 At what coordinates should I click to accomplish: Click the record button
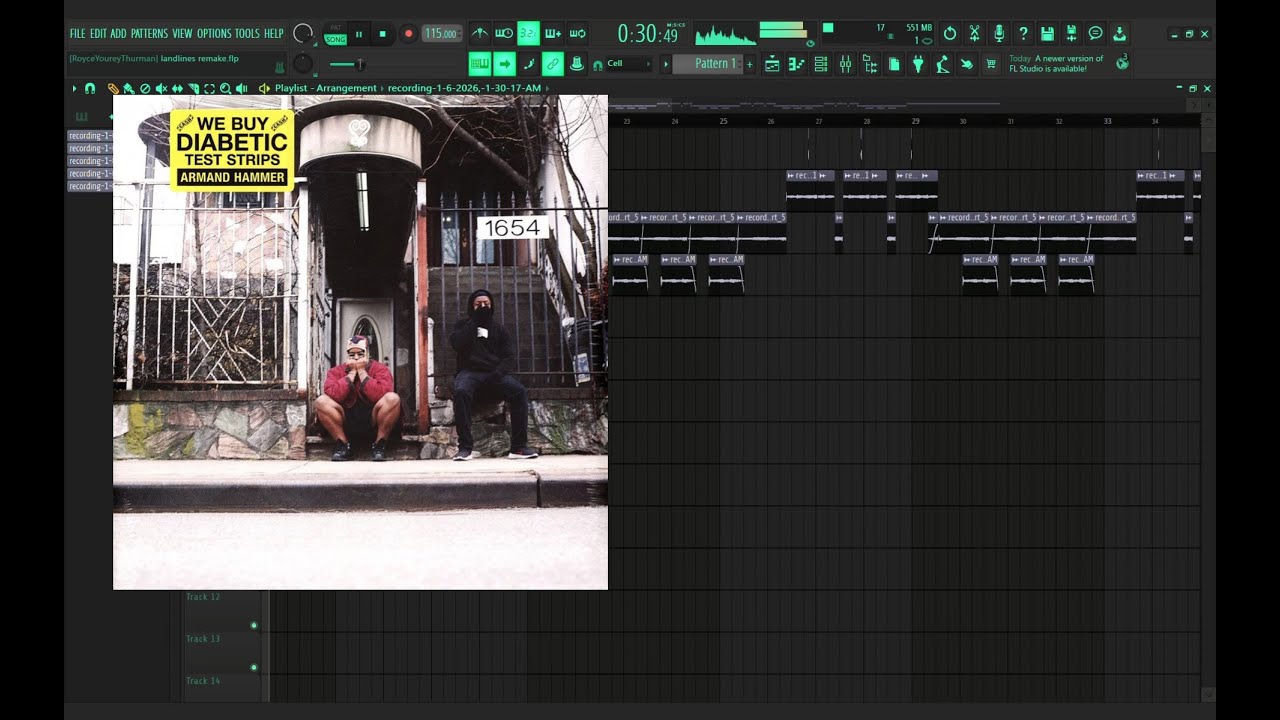pos(408,34)
